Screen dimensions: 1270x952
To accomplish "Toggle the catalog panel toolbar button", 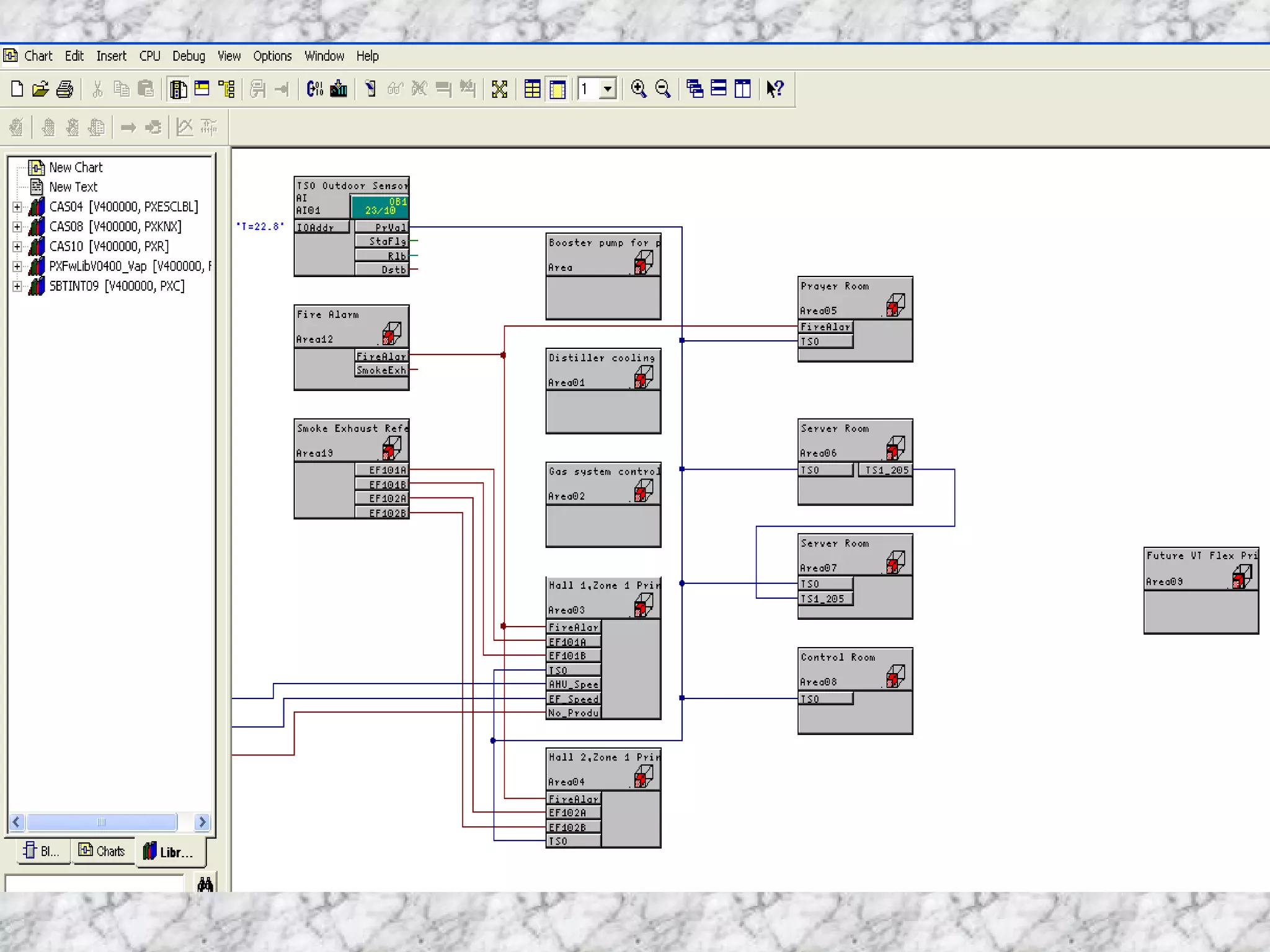I will coord(179,89).
